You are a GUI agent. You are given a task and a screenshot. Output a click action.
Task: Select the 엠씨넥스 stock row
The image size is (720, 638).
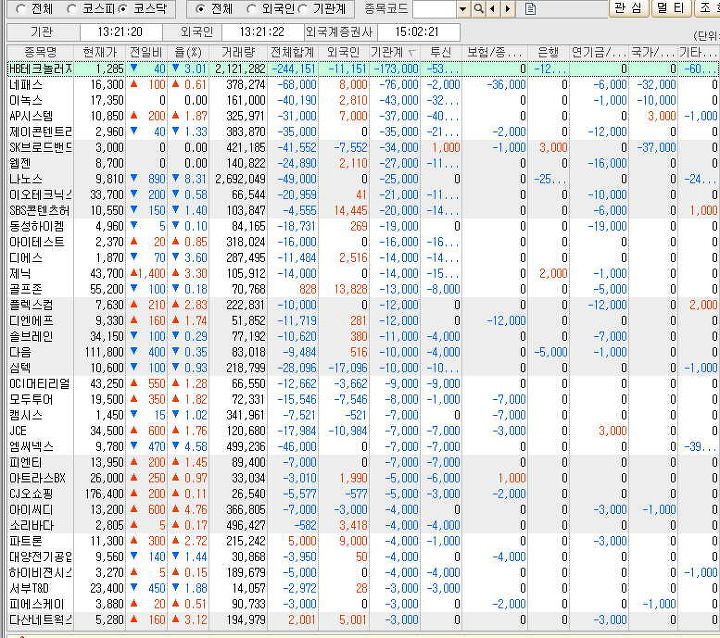pos(363,447)
